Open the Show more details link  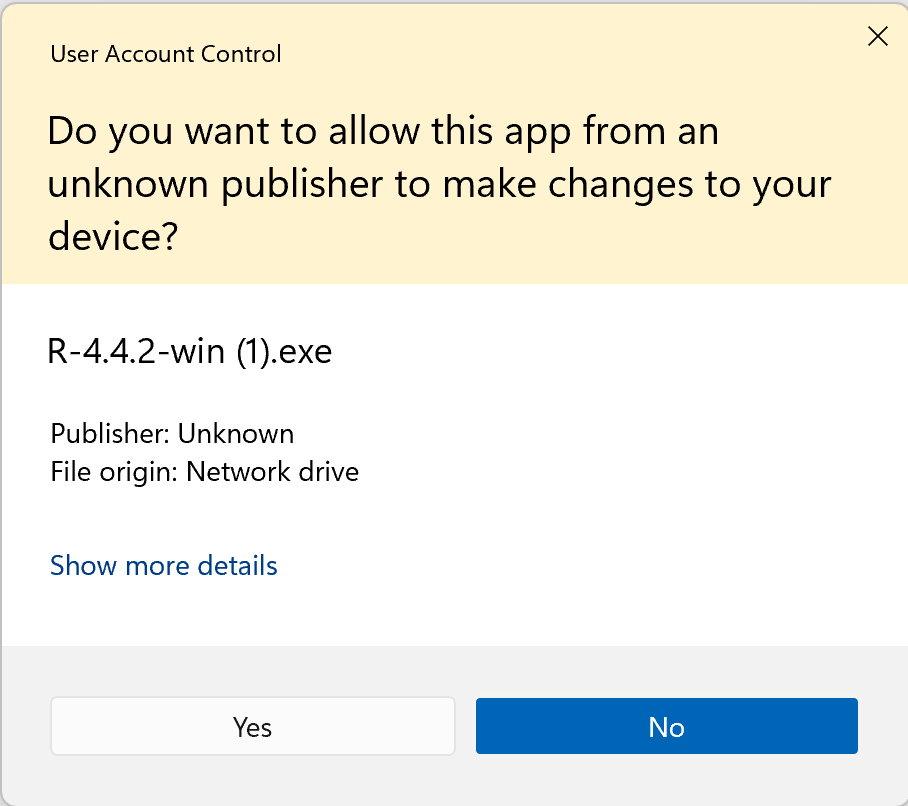[x=164, y=566]
